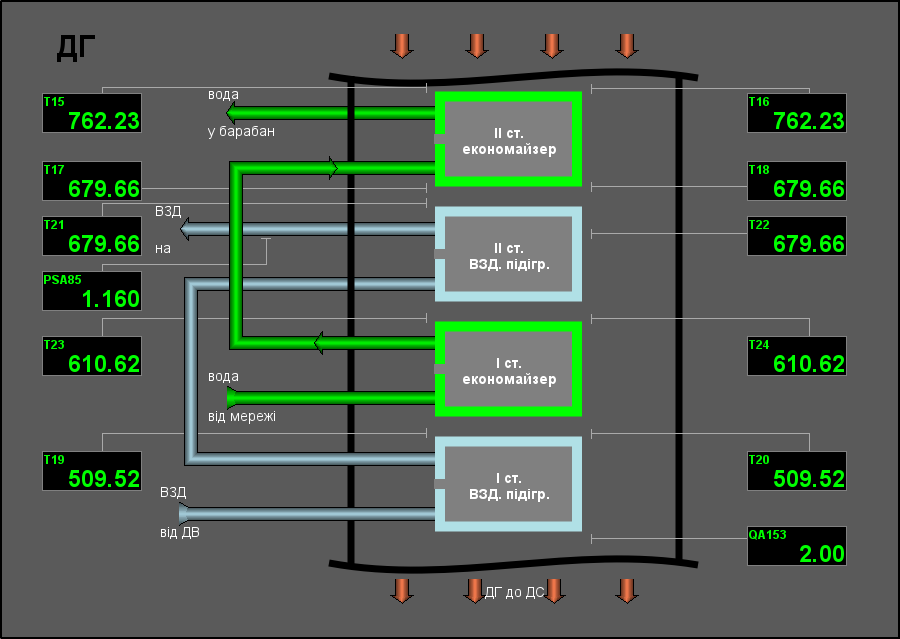Click the T20 temperature box 509.52
The image size is (900, 639).
pos(797,471)
